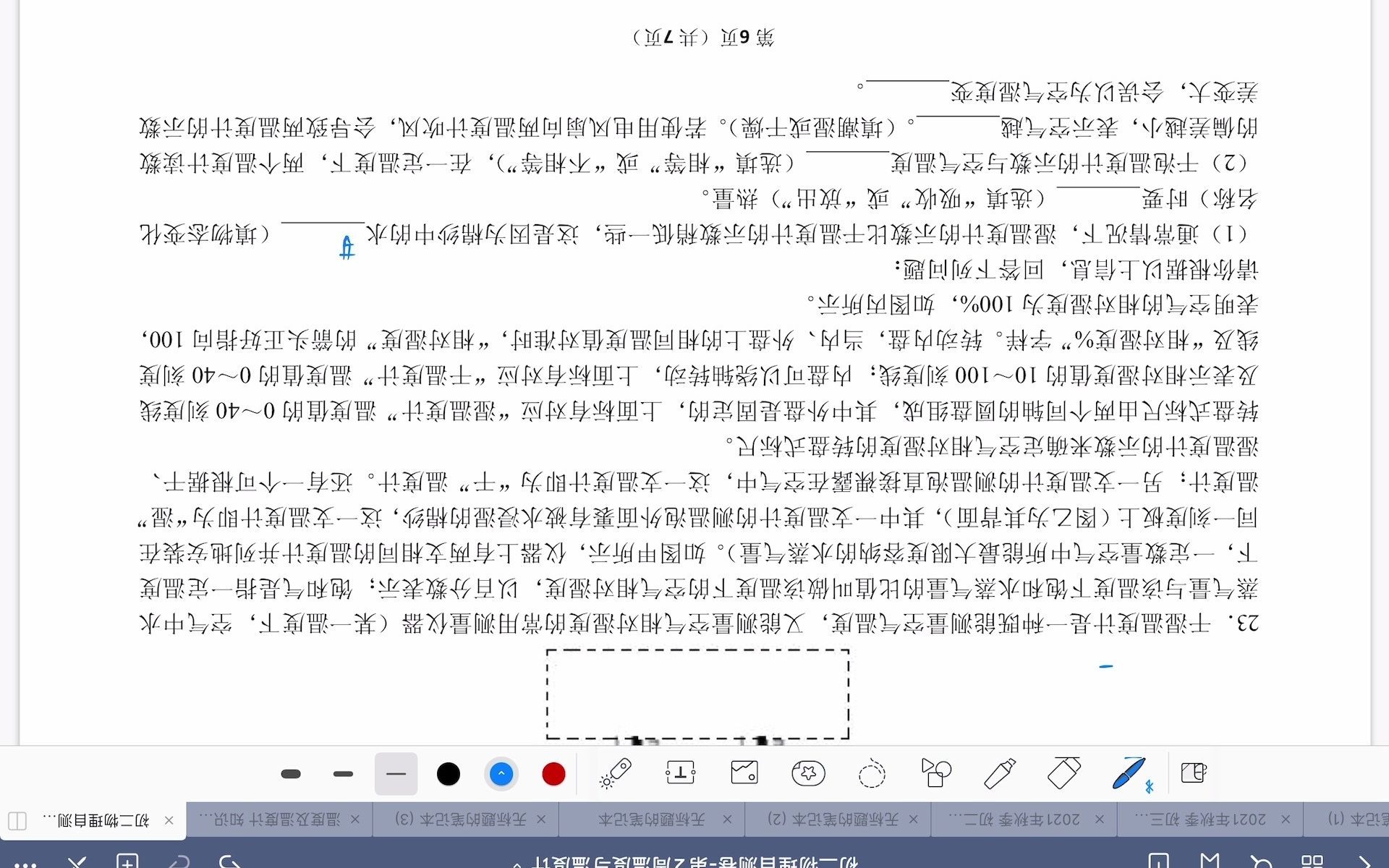The height and width of the screenshot is (868, 1389).
Task: Select the insert image tool
Action: [x=744, y=773]
